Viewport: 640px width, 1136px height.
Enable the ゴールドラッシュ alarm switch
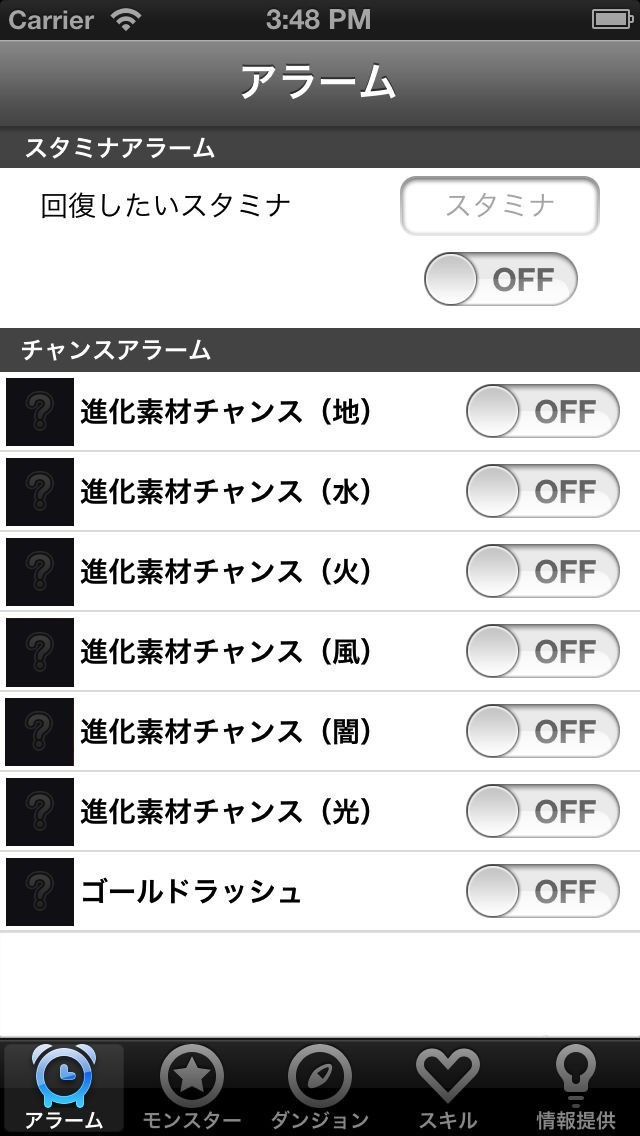[x=543, y=892]
